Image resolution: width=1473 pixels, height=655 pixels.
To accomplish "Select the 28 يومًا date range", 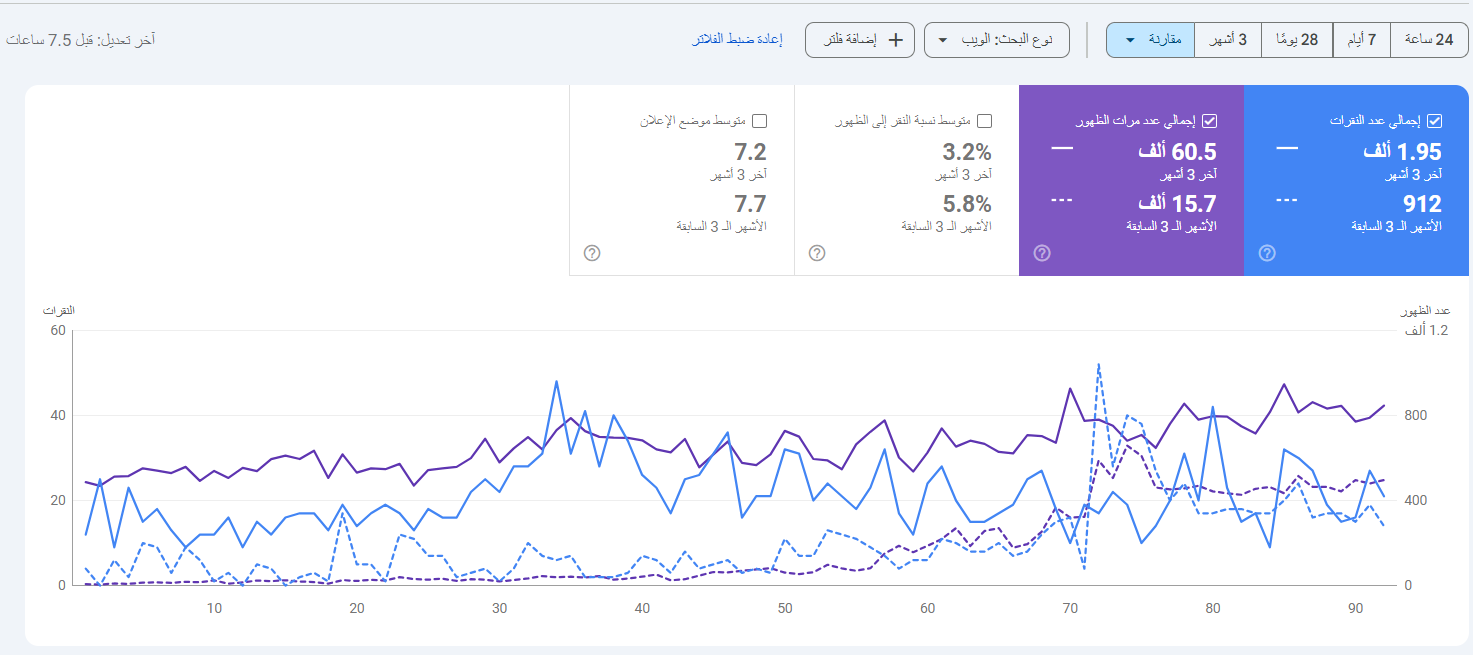I will [x=1297, y=39].
